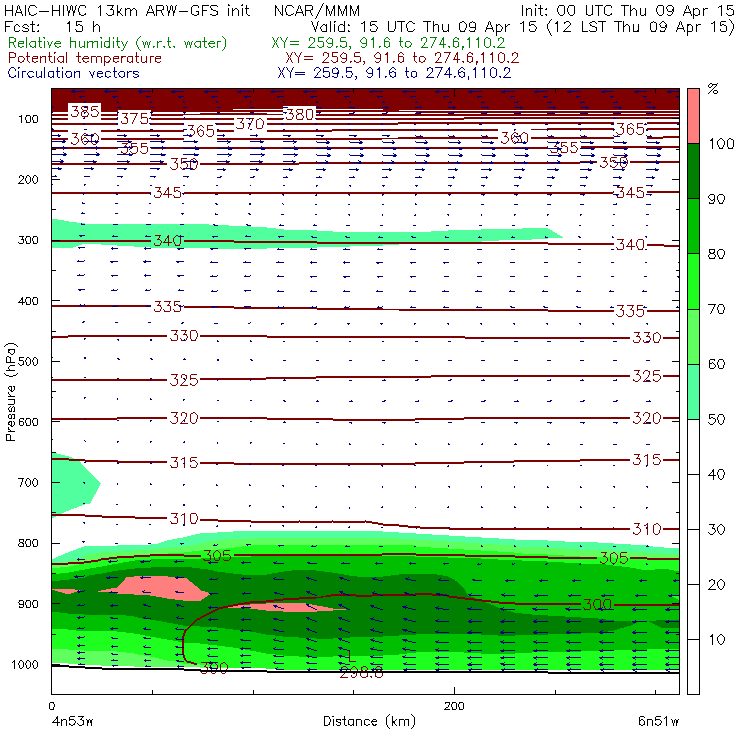Click the green 'Relative humidity (w.r.t. water)' legend
740x740 pixels.
point(118,43)
